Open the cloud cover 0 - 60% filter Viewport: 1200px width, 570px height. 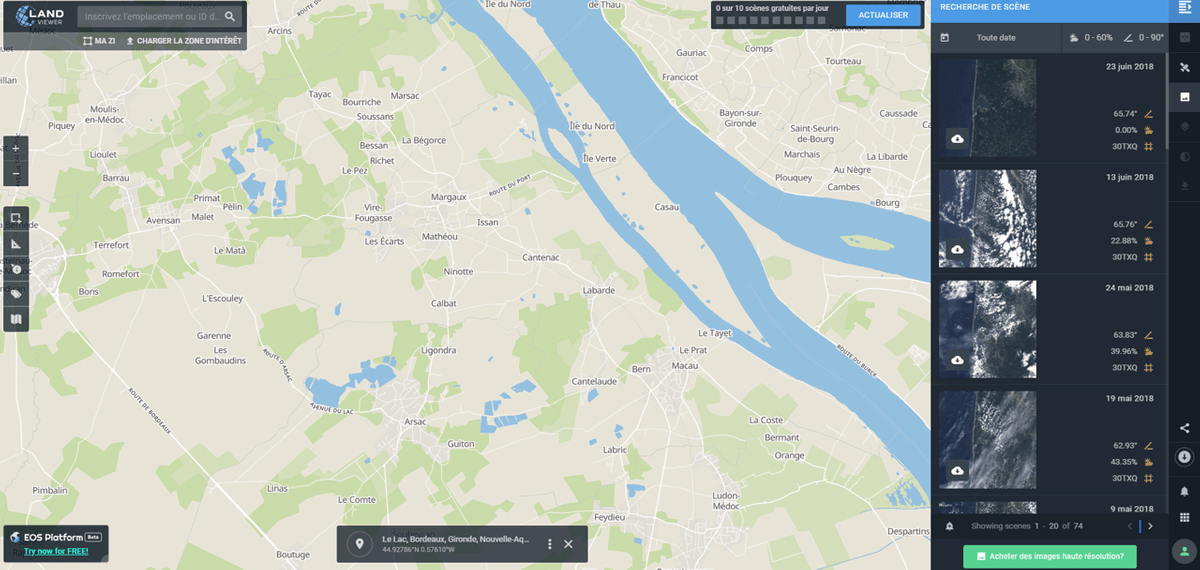pyautogui.click(x=1091, y=38)
